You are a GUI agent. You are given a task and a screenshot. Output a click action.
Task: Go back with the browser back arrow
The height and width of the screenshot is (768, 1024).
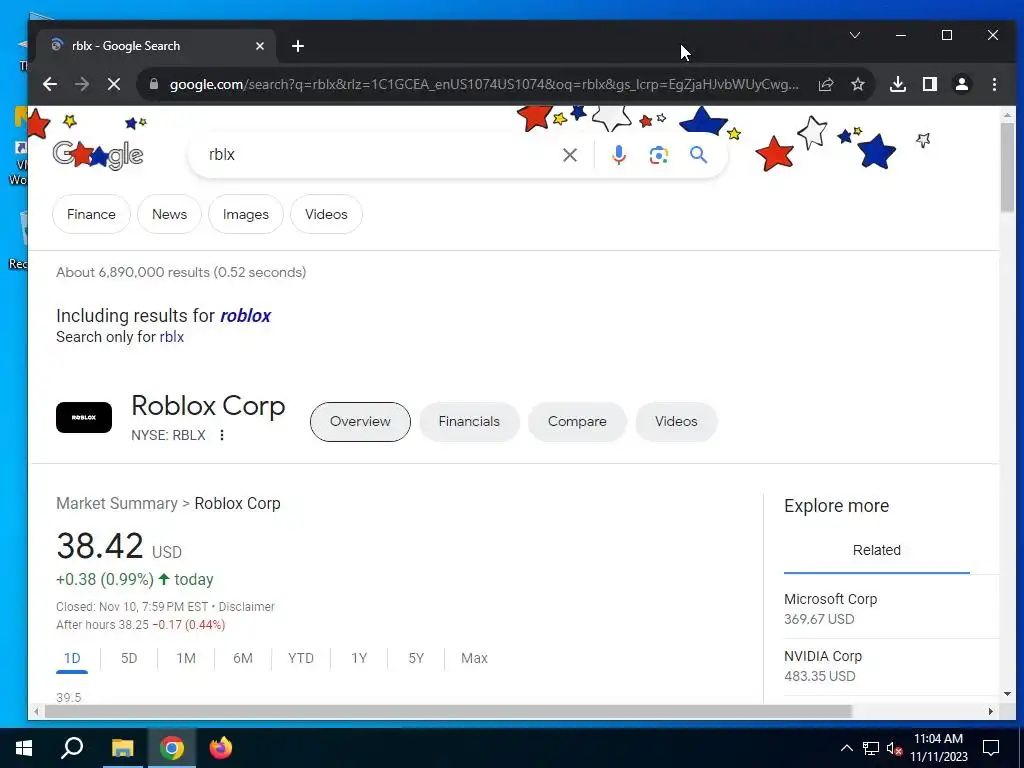(50, 84)
